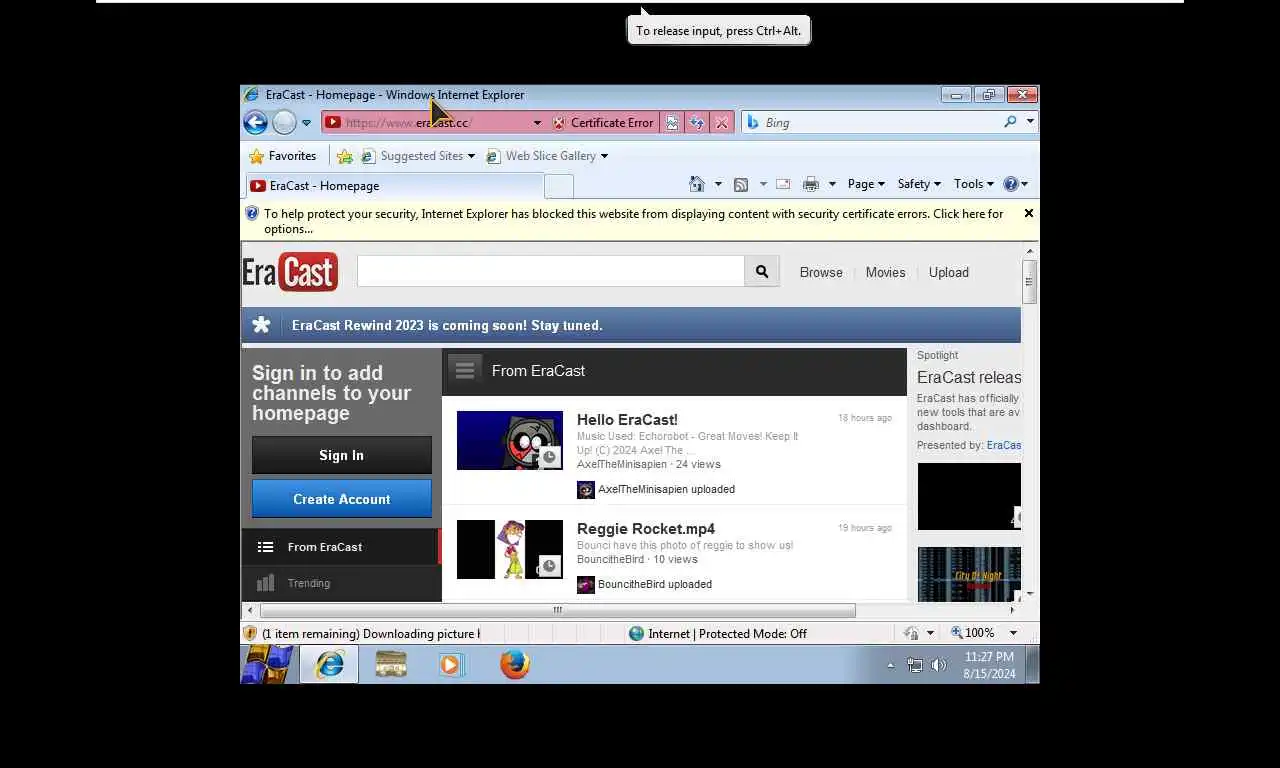Viewport: 1280px width, 768px height.
Task: Click the RSS feeds icon
Action: pos(741,184)
